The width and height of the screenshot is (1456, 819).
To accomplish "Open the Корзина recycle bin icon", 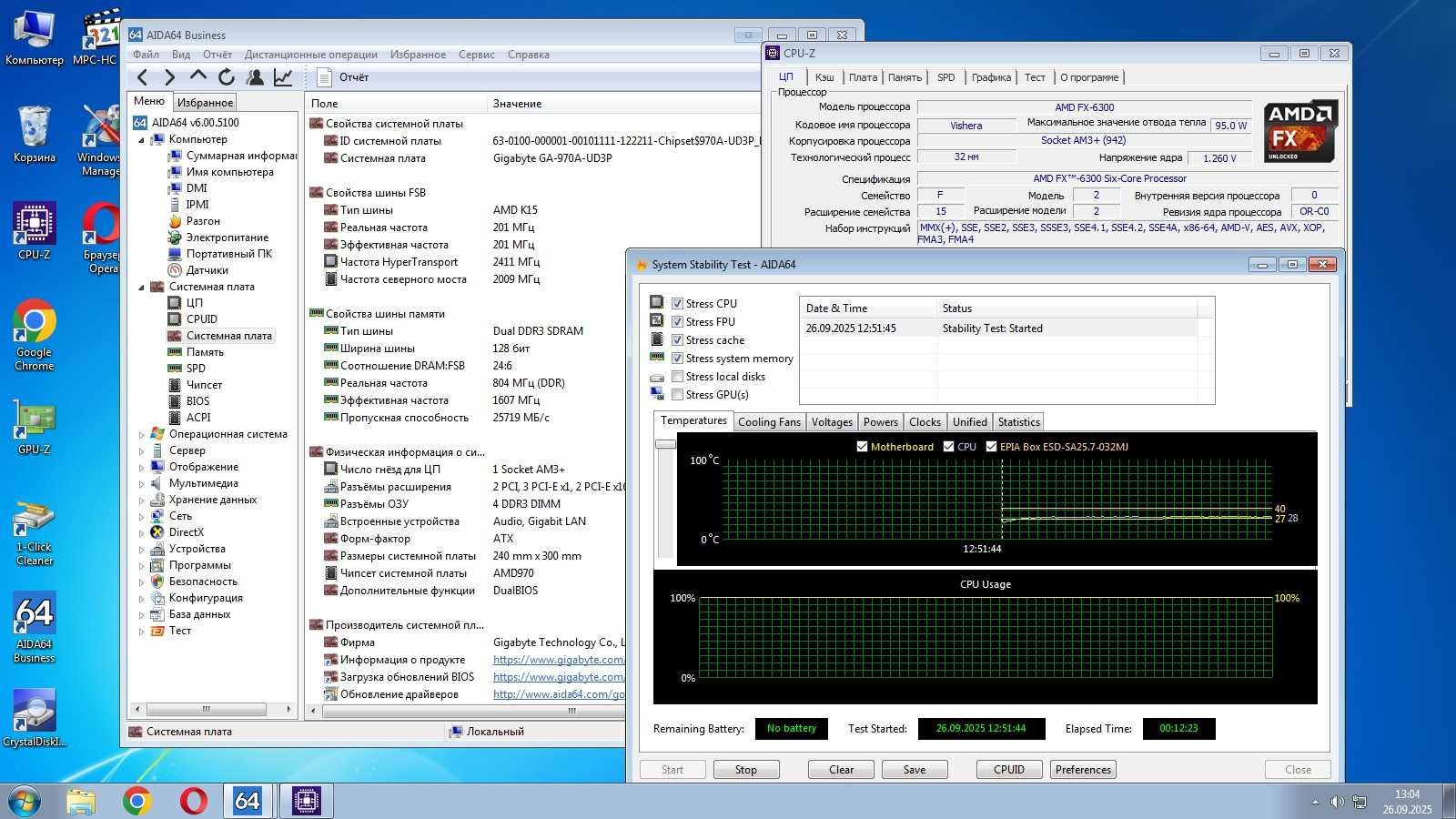I will 35,134.
